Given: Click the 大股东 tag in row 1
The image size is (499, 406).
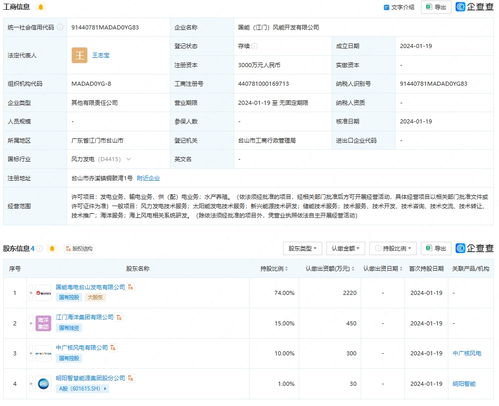Looking at the screenshot, I should 95,297.
